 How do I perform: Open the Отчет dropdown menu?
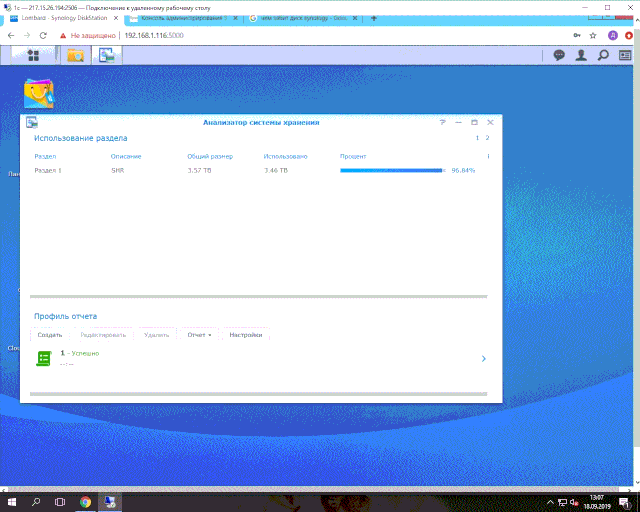(199, 335)
